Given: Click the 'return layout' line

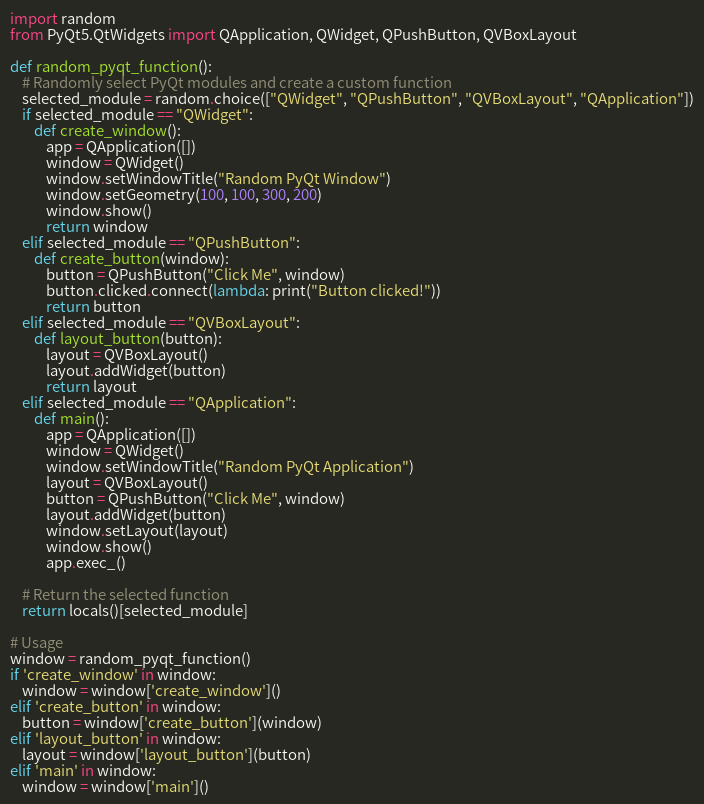Looking at the screenshot, I should pyautogui.click(x=91, y=387).
